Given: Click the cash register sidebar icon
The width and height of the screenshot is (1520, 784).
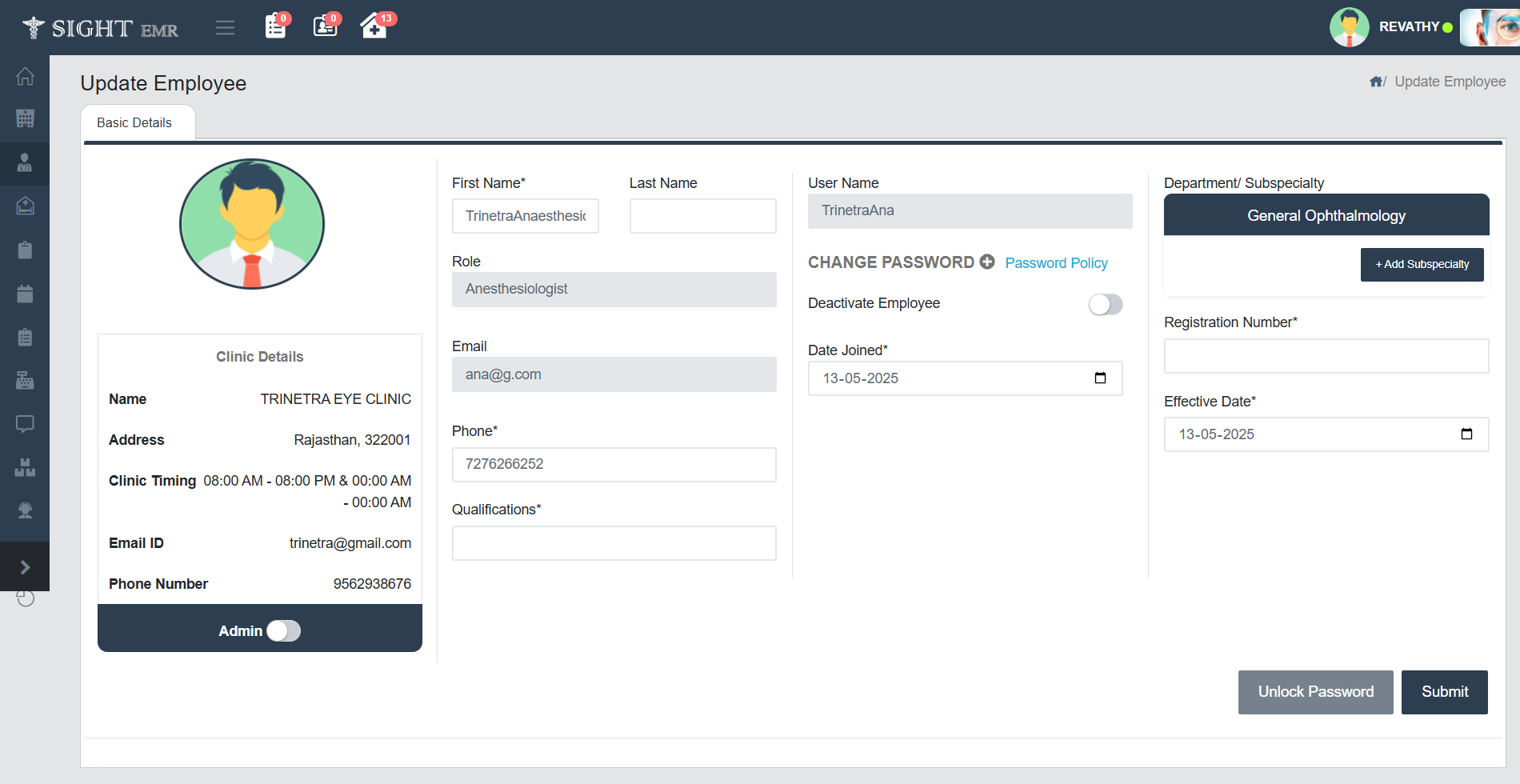Looking at the screenshot, I should [x=25, y=380].
